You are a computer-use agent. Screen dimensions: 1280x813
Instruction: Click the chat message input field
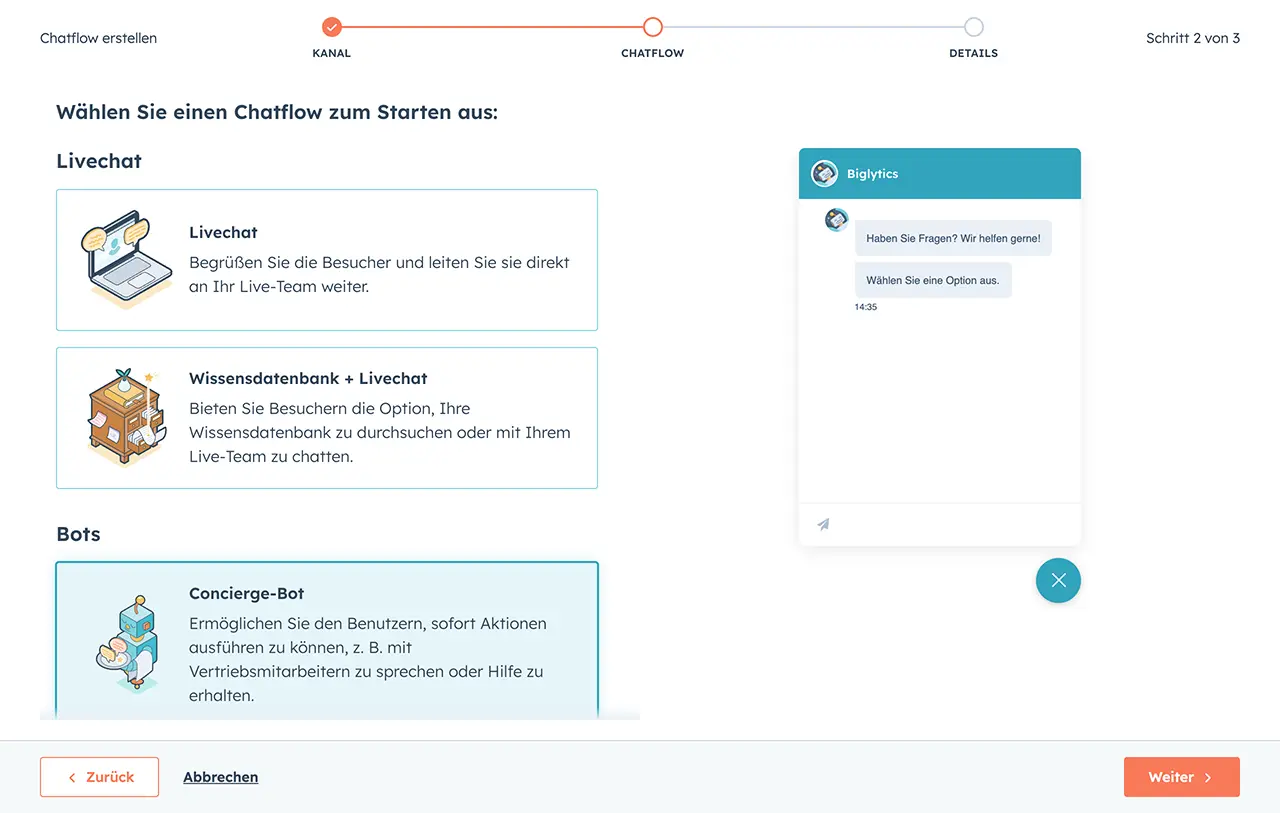950,524
